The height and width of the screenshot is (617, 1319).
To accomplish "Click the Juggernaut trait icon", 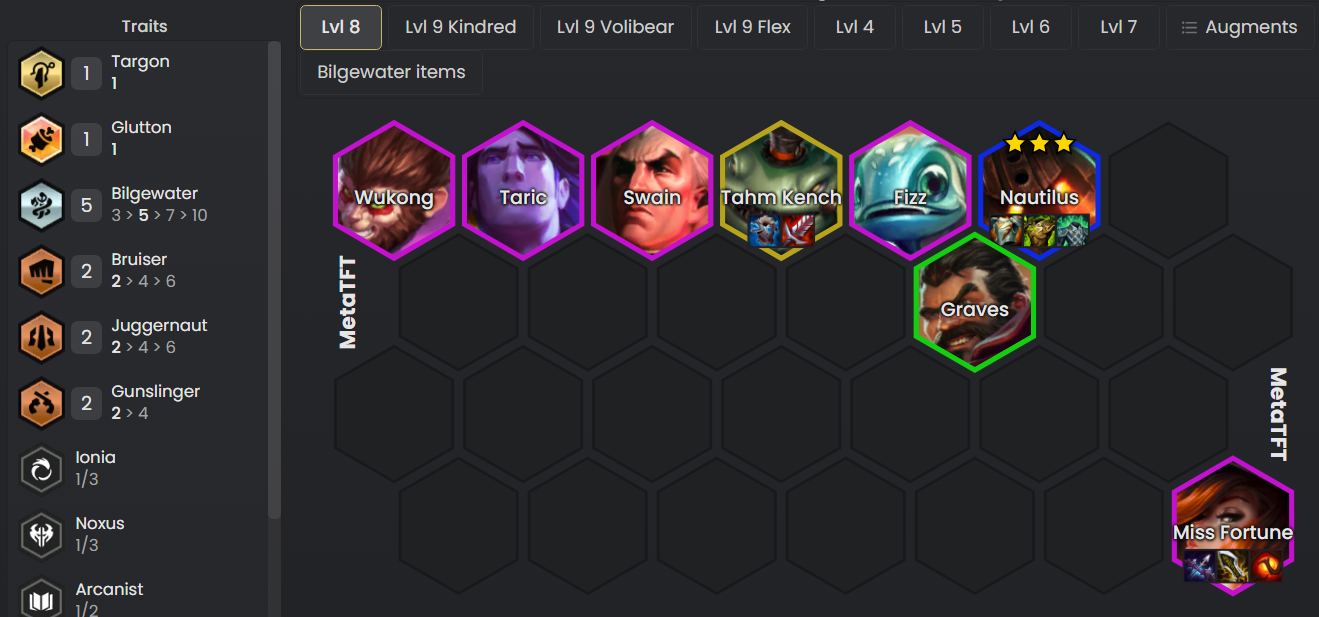I will 42,337.
